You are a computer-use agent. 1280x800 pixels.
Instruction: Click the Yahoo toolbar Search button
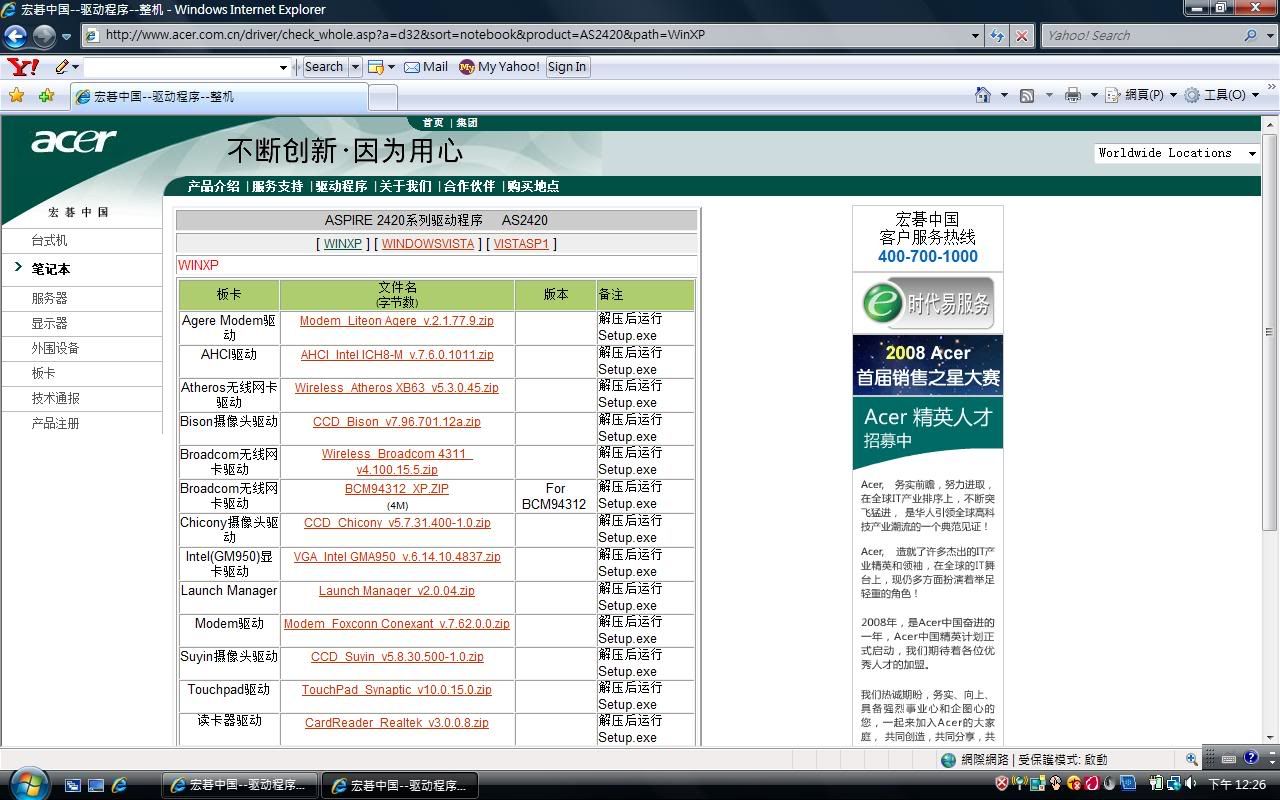tap(324, 67)
